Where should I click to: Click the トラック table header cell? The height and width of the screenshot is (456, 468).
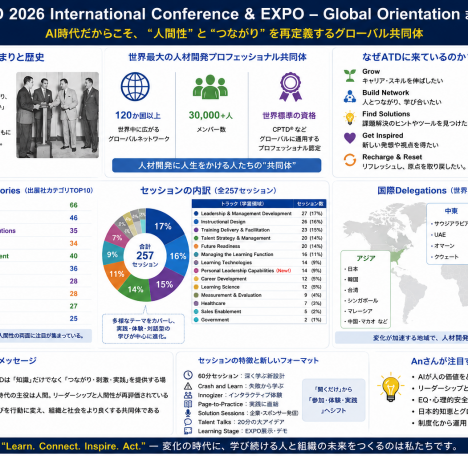242,204
